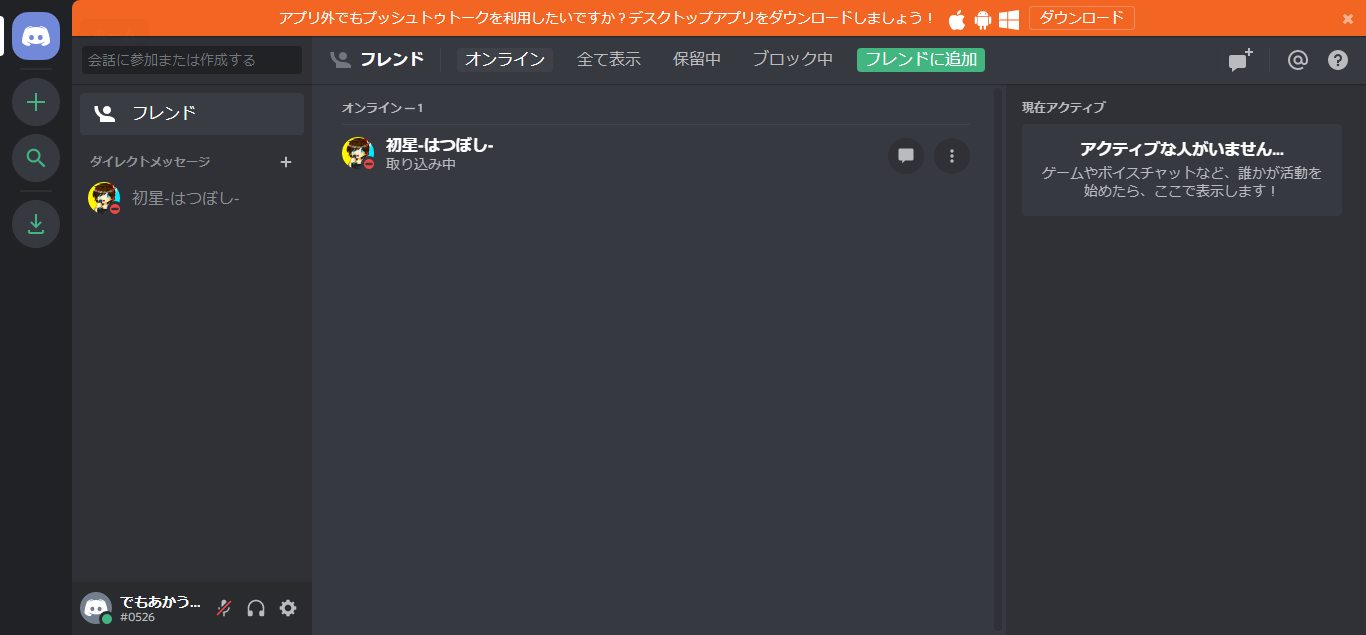1366x635 pixels.
Task: Click the ダウンロード button in banner
Action: 1082,18
